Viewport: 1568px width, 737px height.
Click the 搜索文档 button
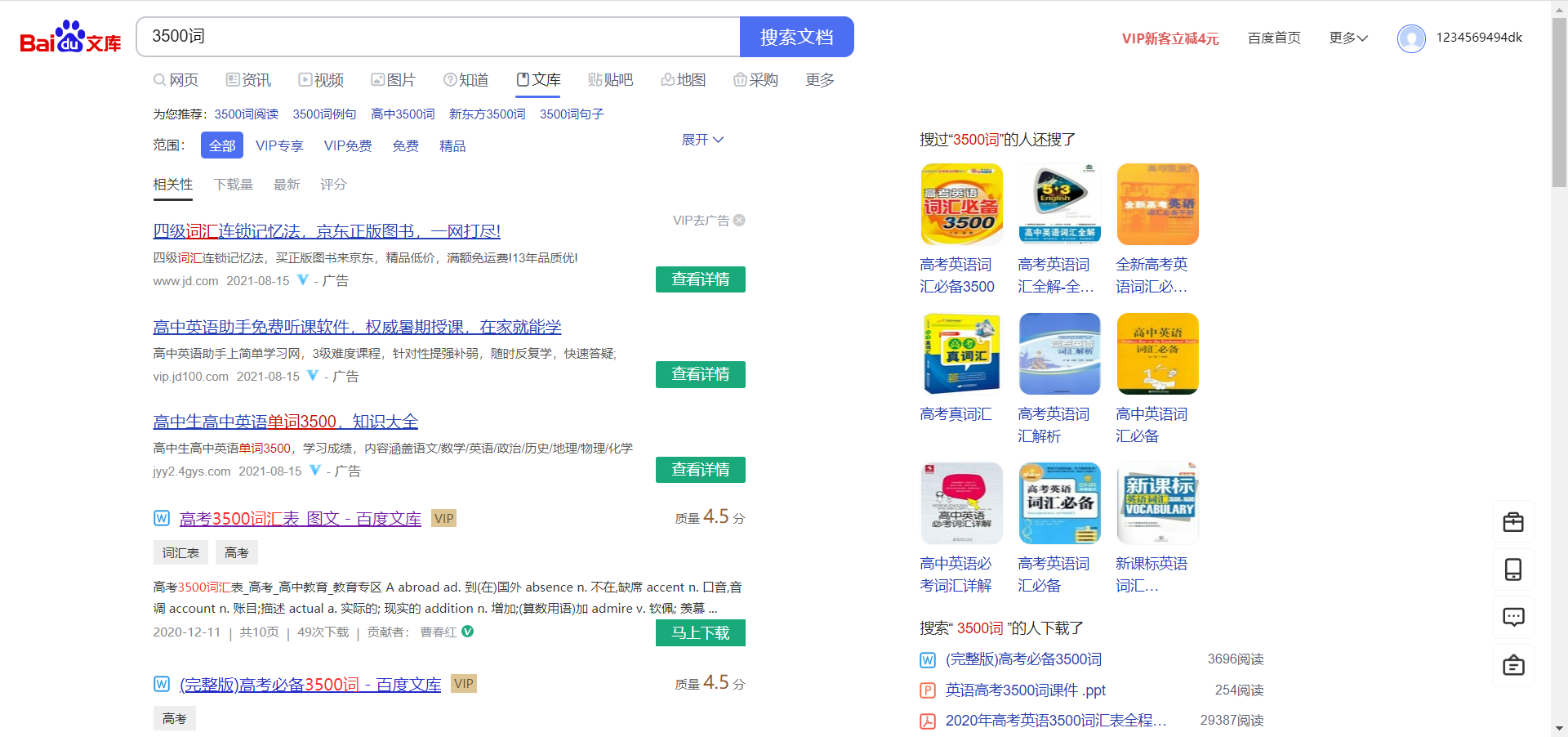pos(797,37)
